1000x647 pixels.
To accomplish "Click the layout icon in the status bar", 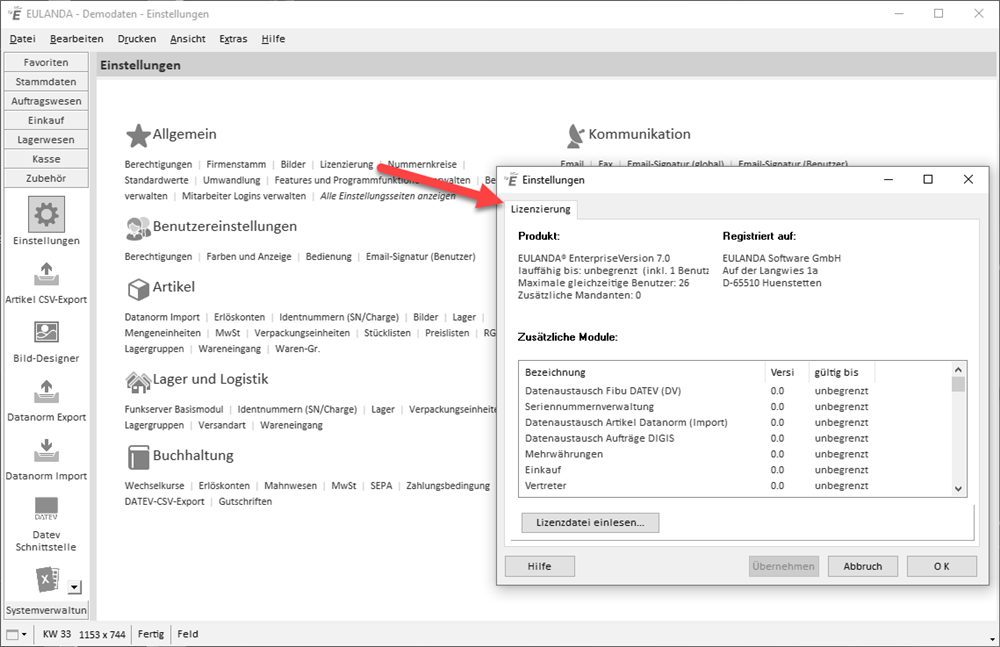I will (x=12, y=634).
